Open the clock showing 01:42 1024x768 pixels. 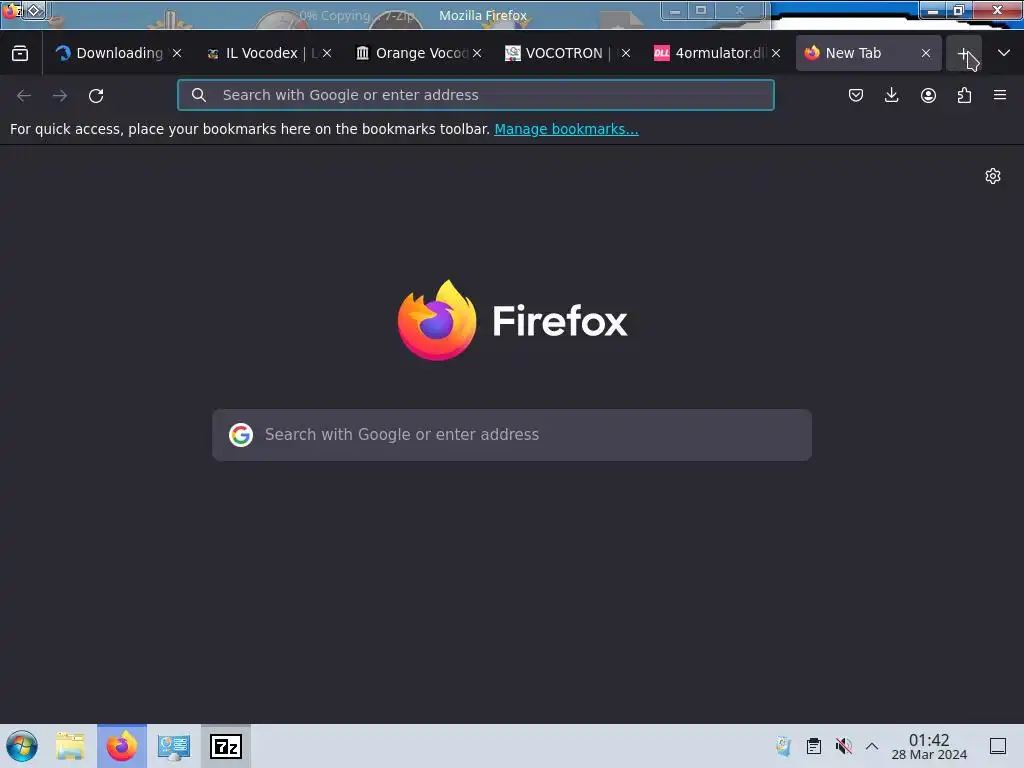[x=929, y=746]
